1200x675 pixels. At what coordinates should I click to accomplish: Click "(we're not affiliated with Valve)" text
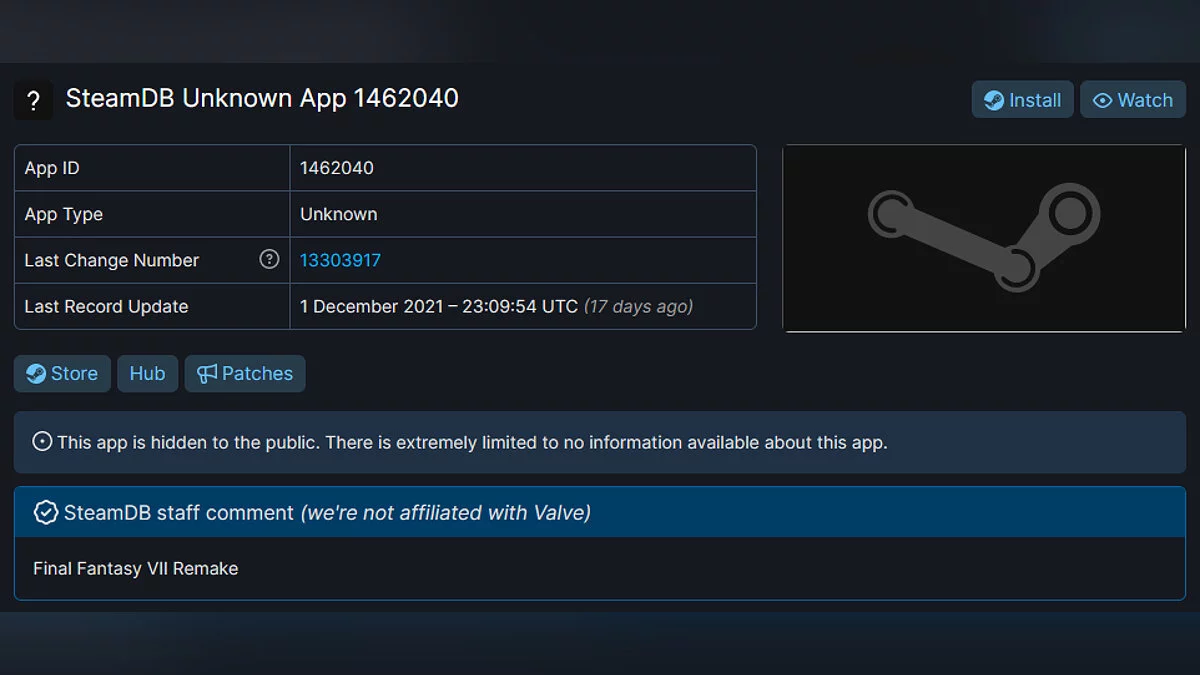pos(446,513)
